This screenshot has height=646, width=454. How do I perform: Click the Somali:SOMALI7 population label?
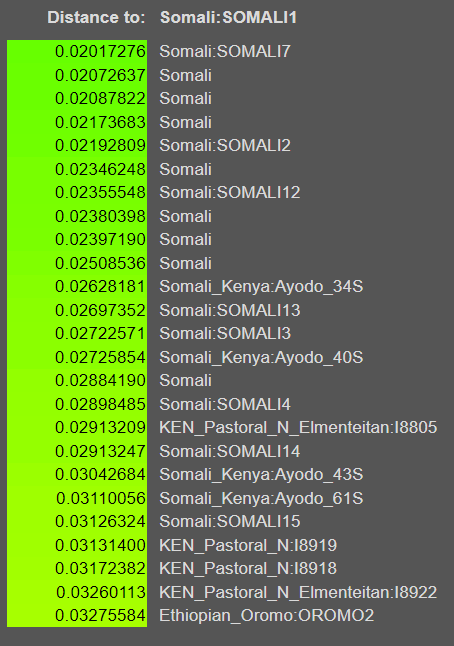(x=225, y=51)
